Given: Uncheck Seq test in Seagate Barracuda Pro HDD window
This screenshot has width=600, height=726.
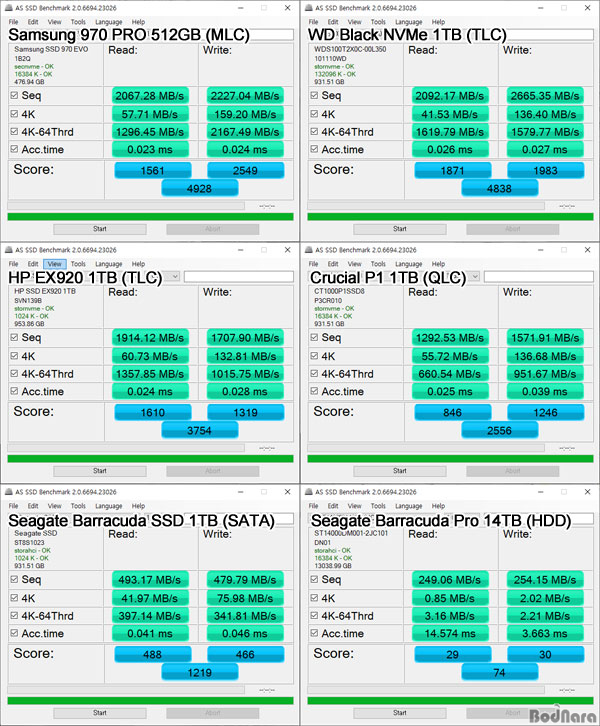Looking at the screenshot, I should coord(314,579).
